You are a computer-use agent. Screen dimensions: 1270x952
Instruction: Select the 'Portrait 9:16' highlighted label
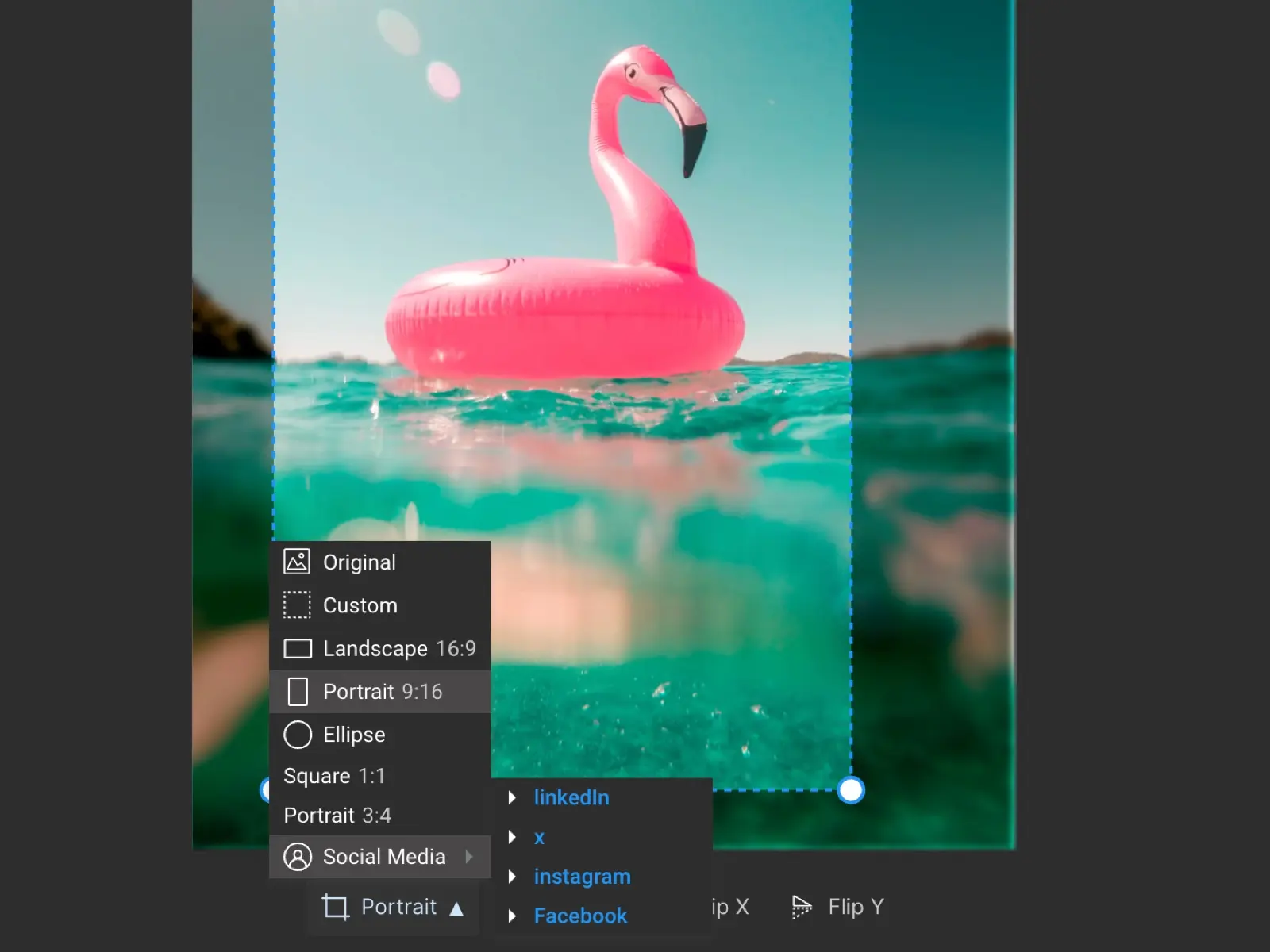click(x=383, y=692)
